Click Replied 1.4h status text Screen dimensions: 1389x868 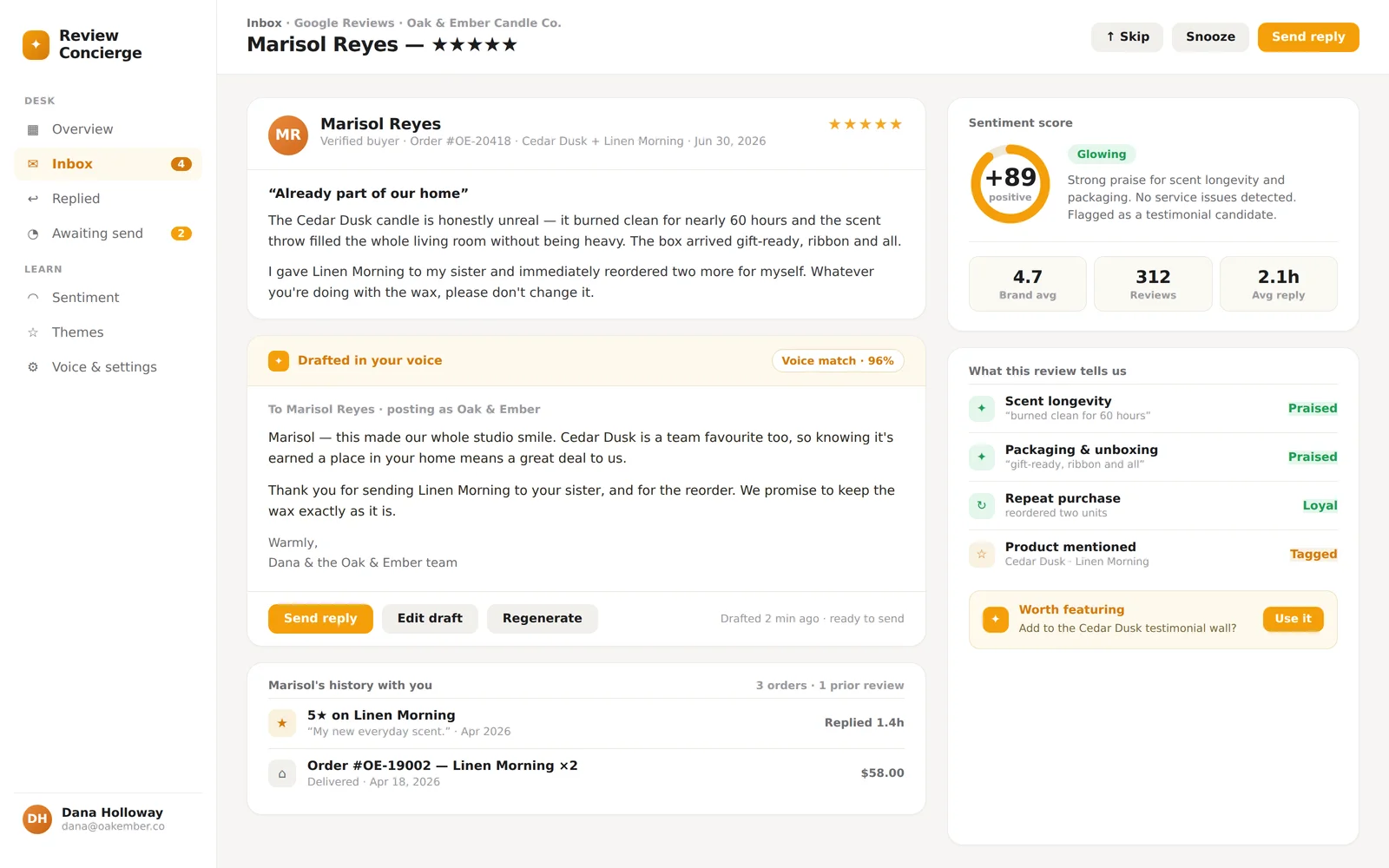tap(864, 722)
